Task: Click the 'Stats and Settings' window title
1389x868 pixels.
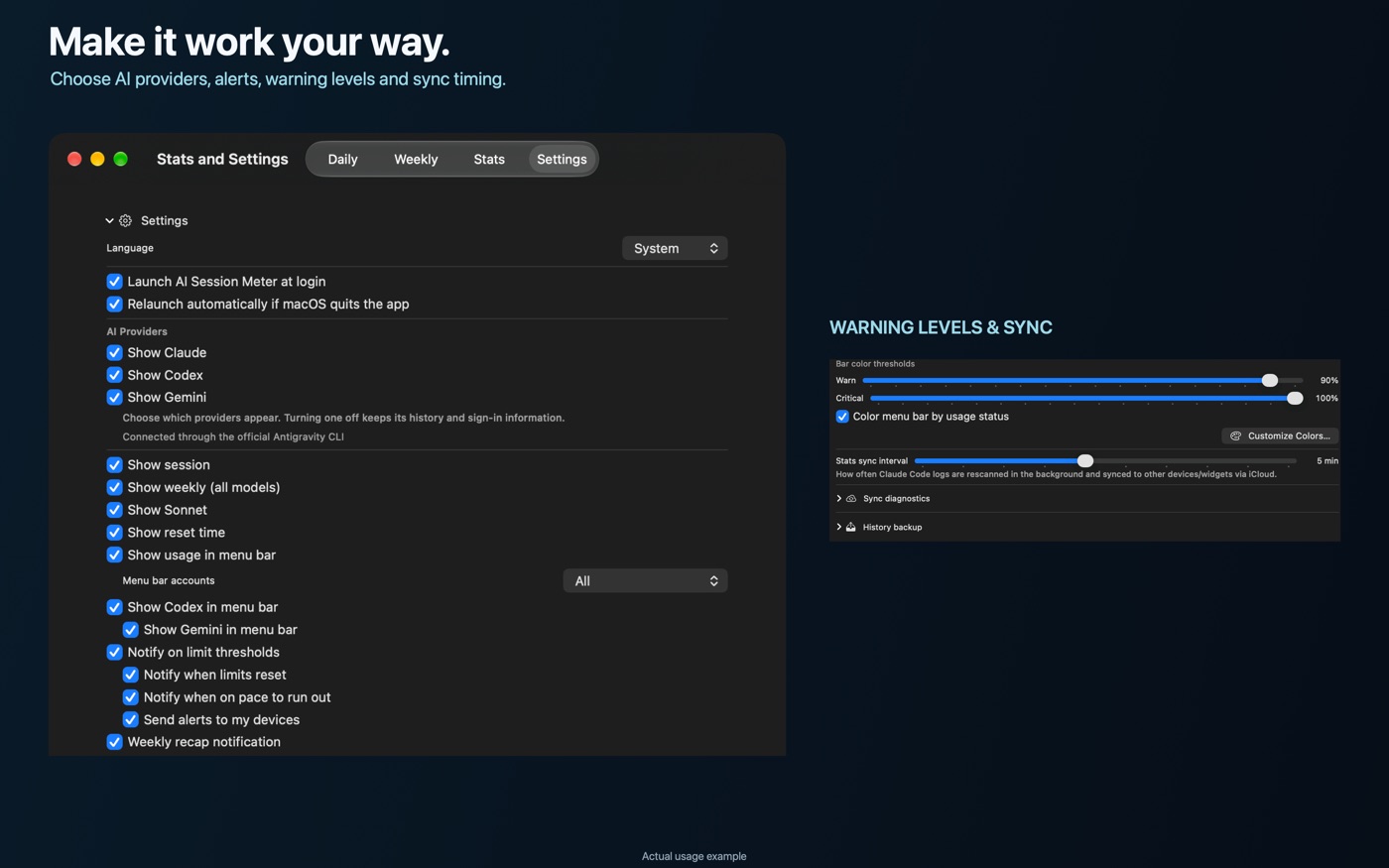Action: (222, 159)
